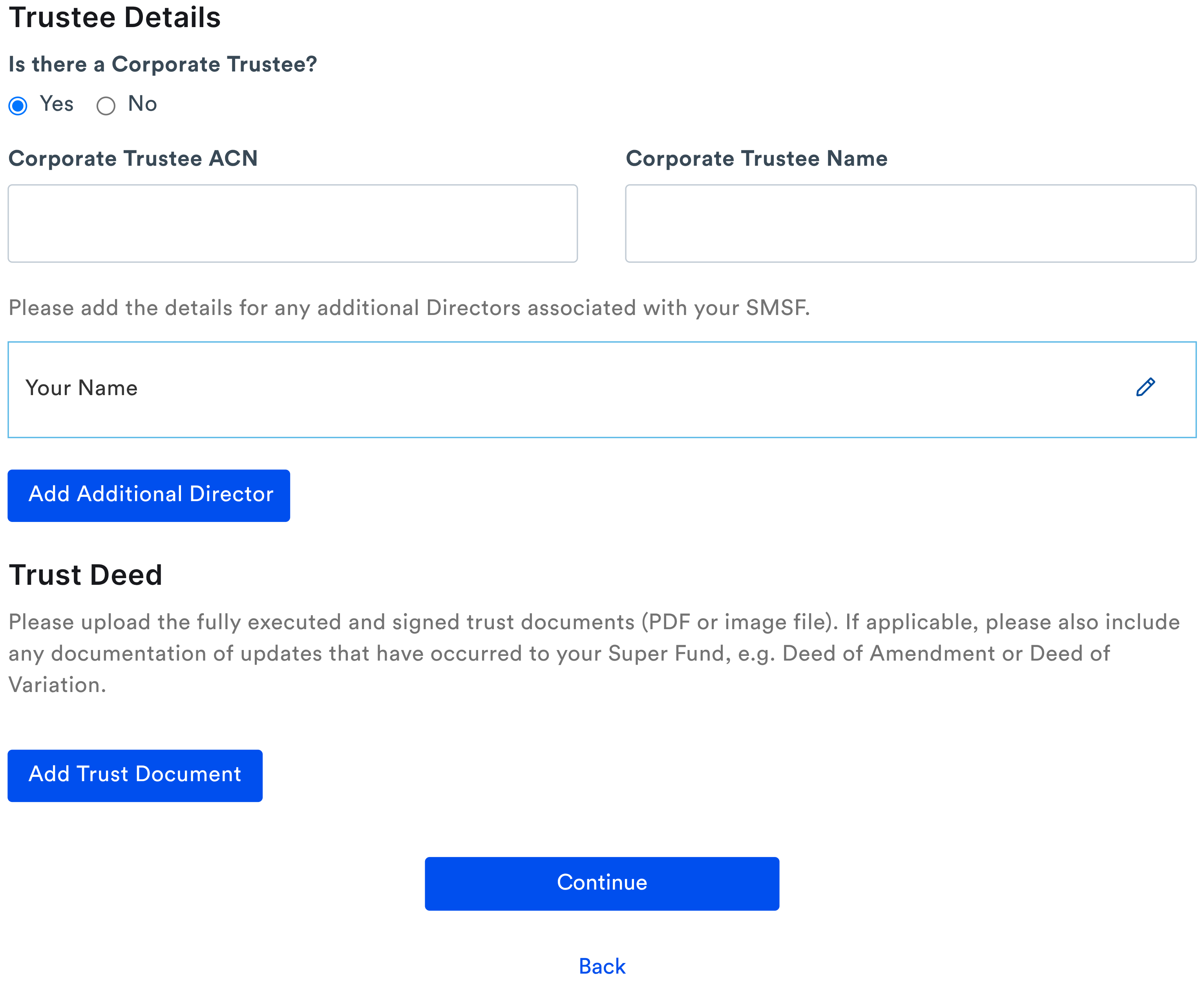Click the Add Trust Document button
This screenshot has width=1204, height=996.
pyautogui.click(x=135, y=775)
